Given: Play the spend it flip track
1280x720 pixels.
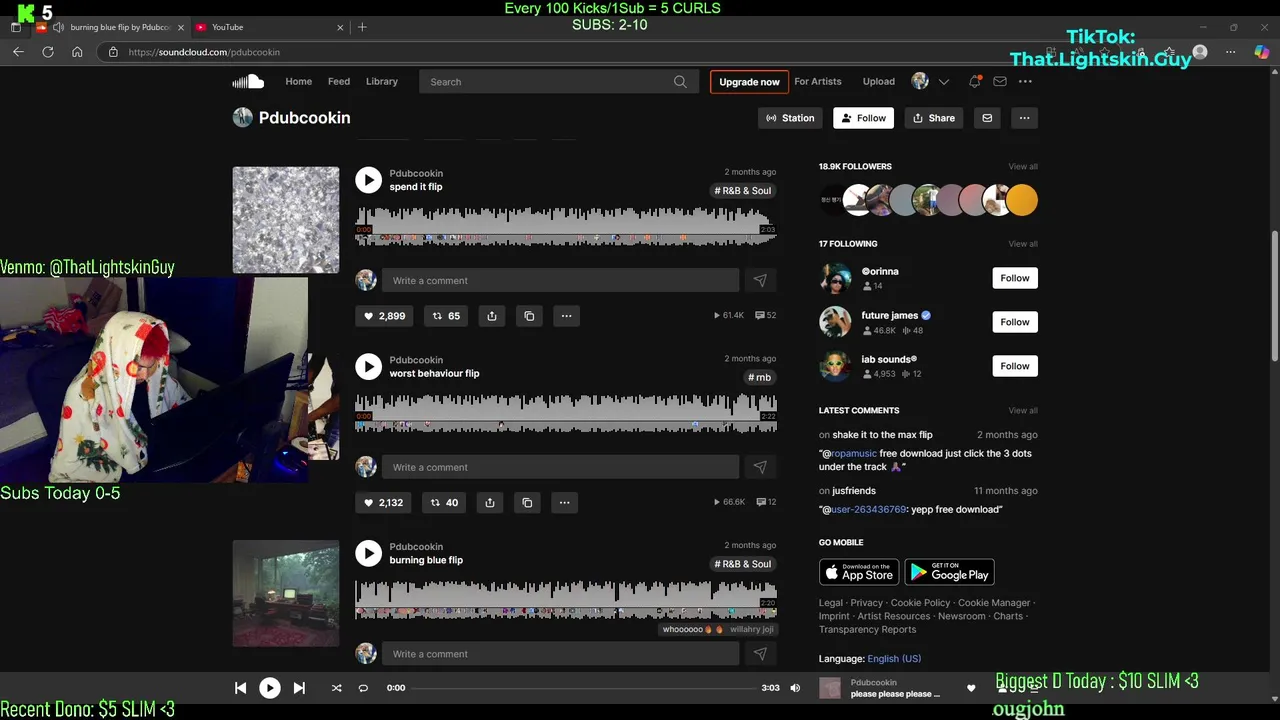Looking at the screenshot, I should 368,180.
